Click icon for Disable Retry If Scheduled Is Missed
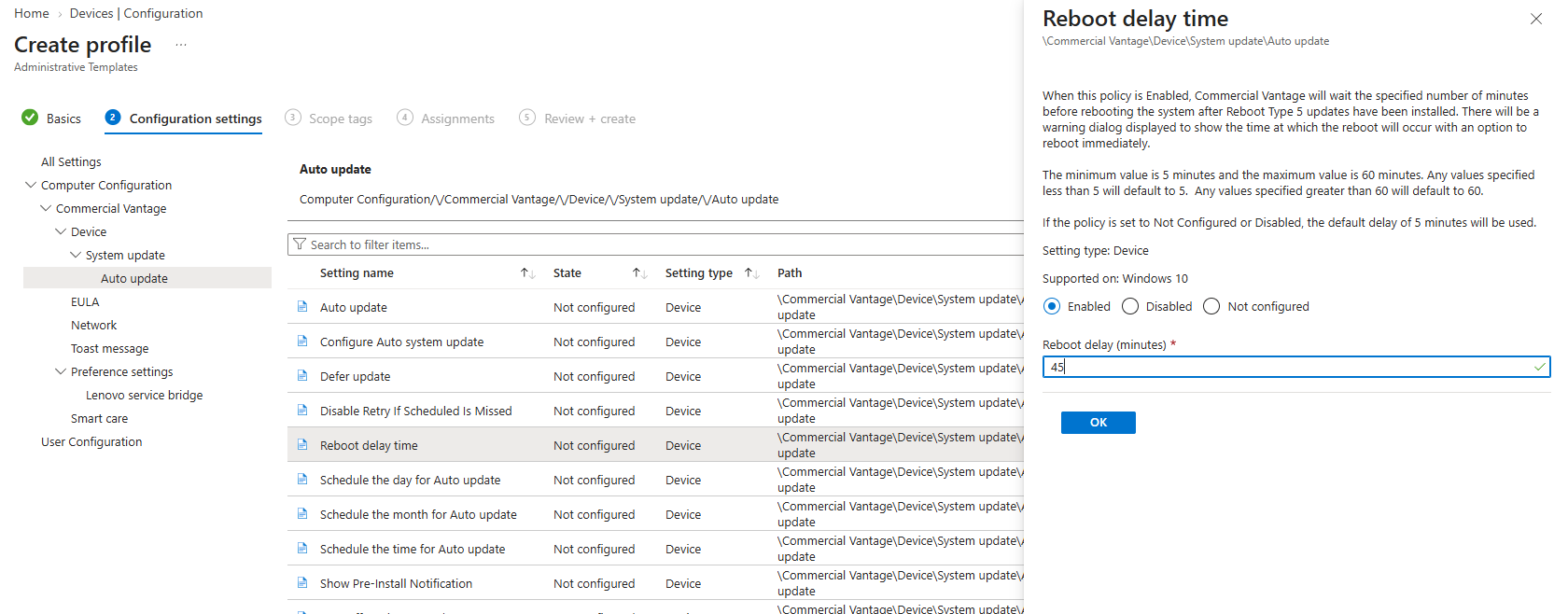Viewport: 1568px width, 614px height. 302,410
